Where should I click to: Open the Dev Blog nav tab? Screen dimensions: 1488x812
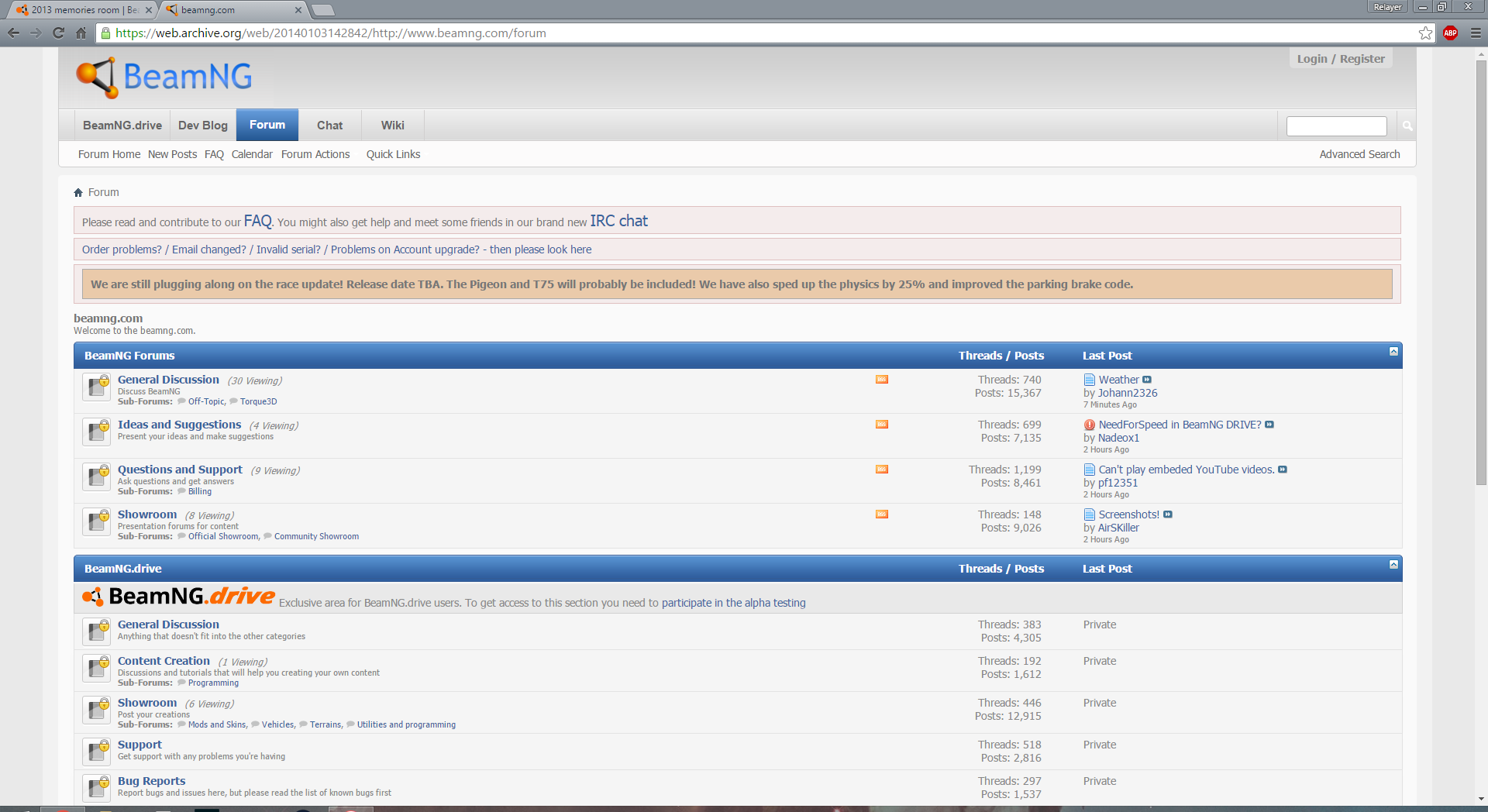[203, 126]
